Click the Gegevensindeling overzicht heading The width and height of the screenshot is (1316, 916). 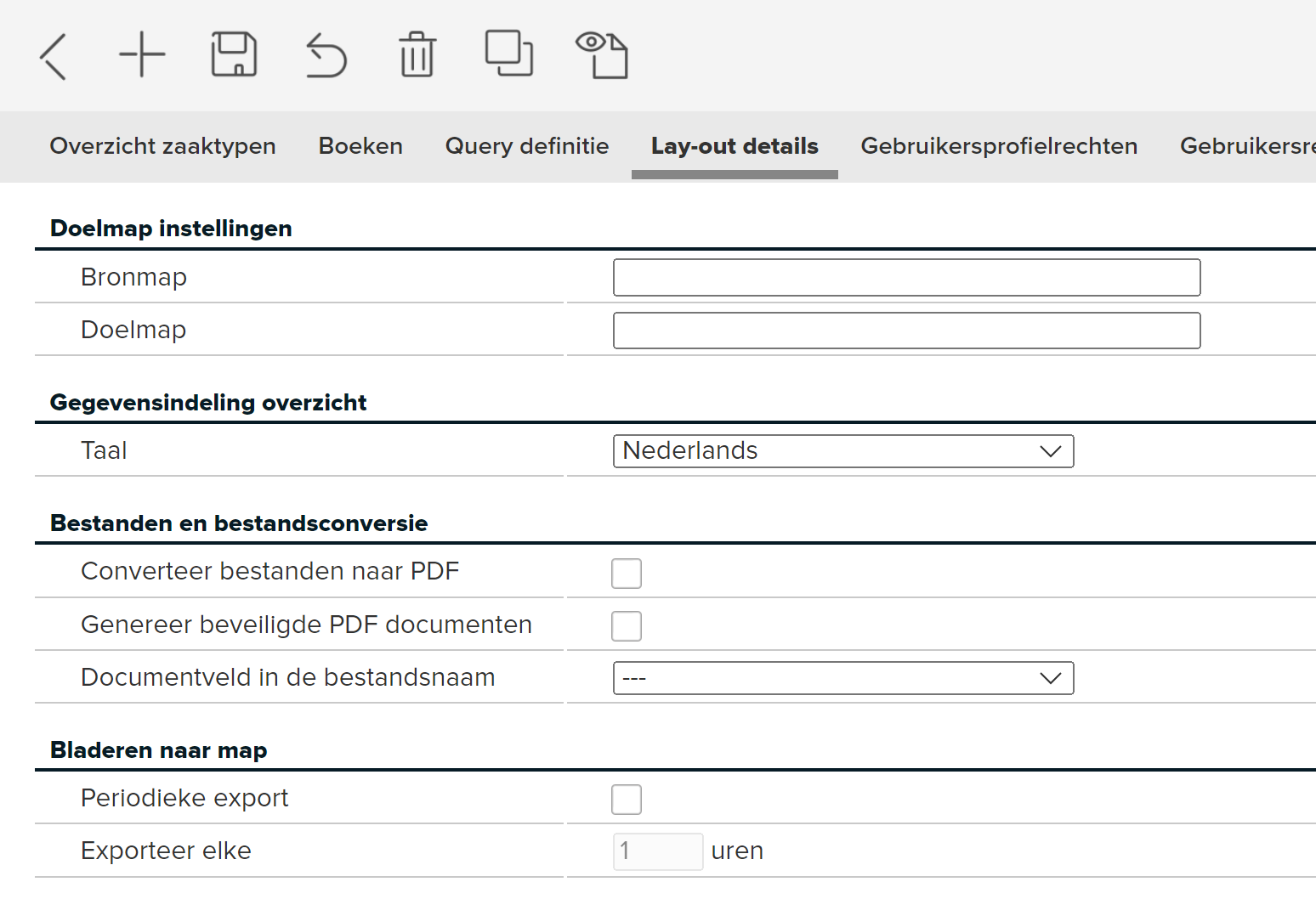208,403
